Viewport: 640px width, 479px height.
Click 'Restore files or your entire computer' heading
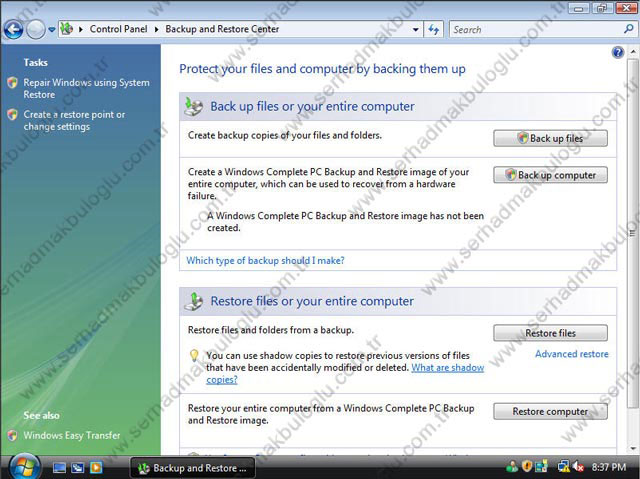pyautogui.click(x=312, y=301)
